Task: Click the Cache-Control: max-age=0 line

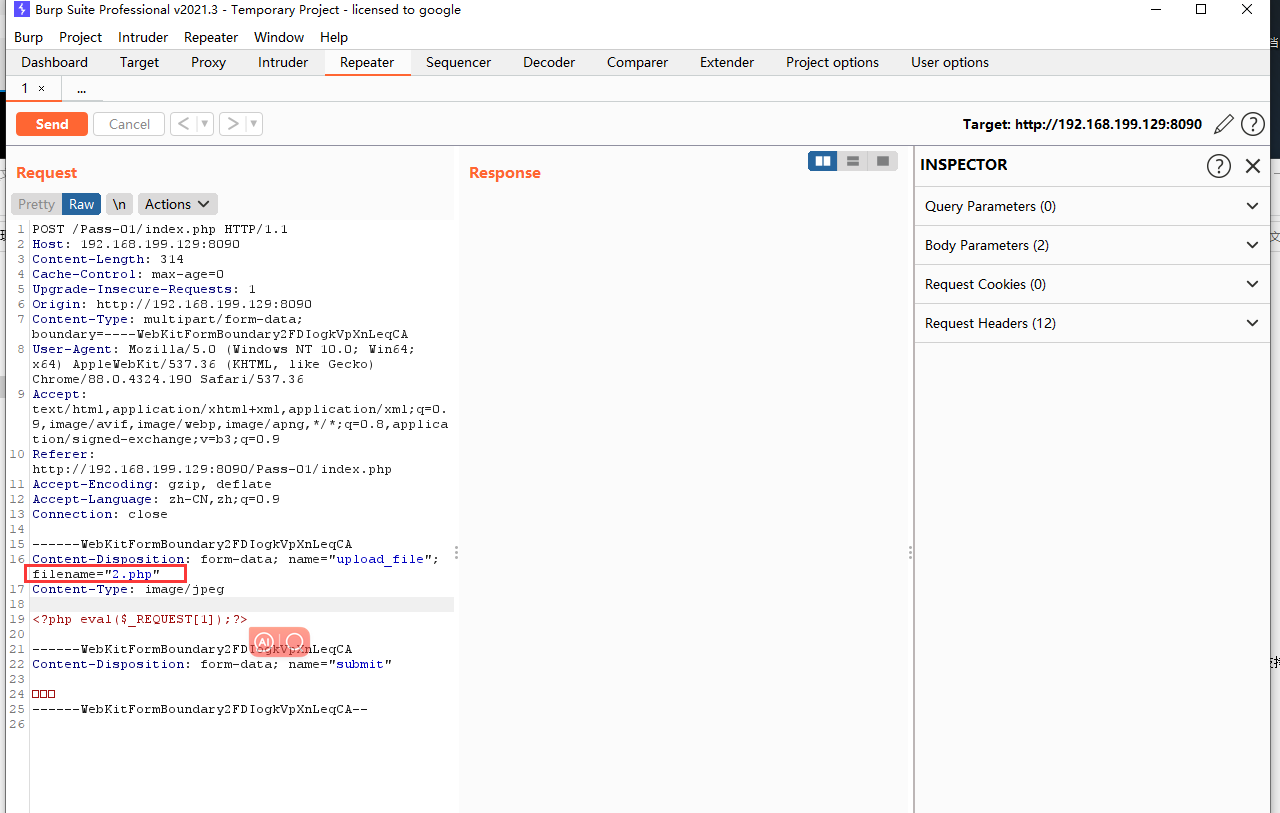Action: coord(128,274)
